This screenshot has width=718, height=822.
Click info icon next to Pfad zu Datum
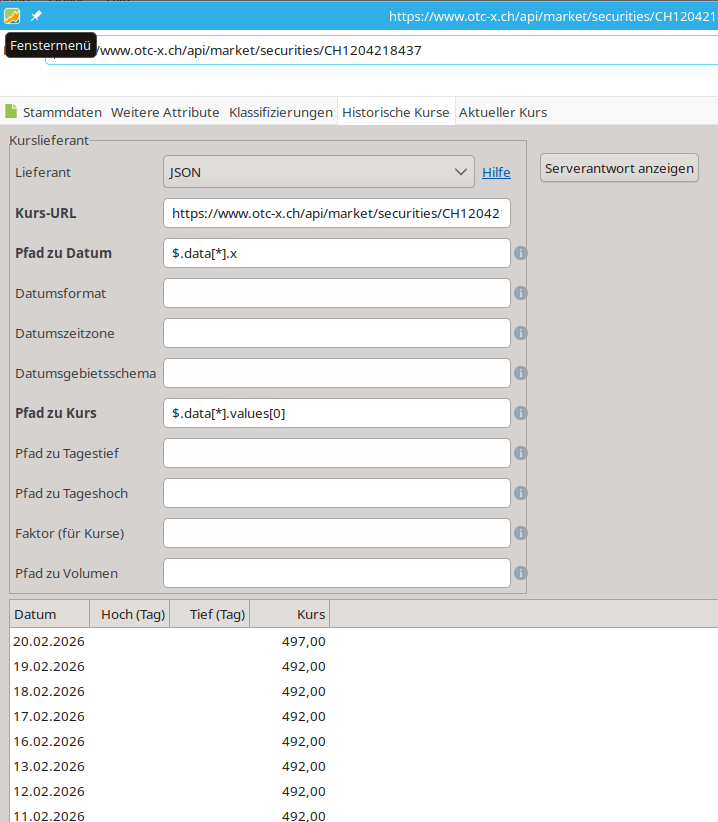point(520,253)
